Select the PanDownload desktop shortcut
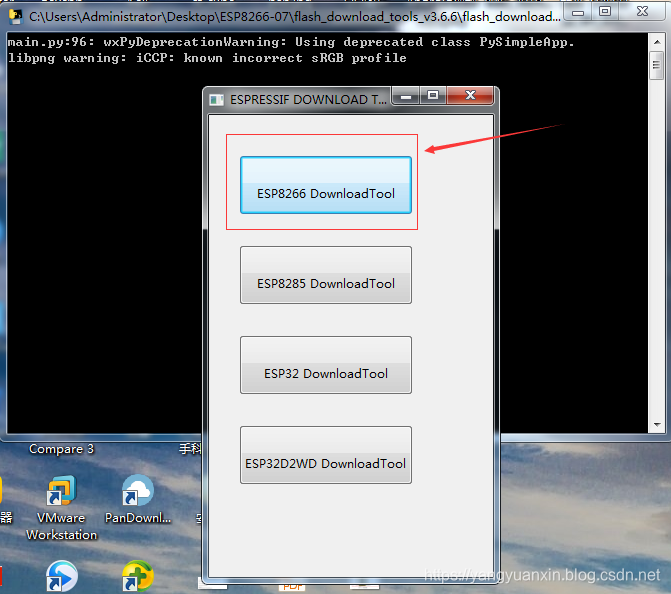The image size is (671, 594). pos(138,499)
